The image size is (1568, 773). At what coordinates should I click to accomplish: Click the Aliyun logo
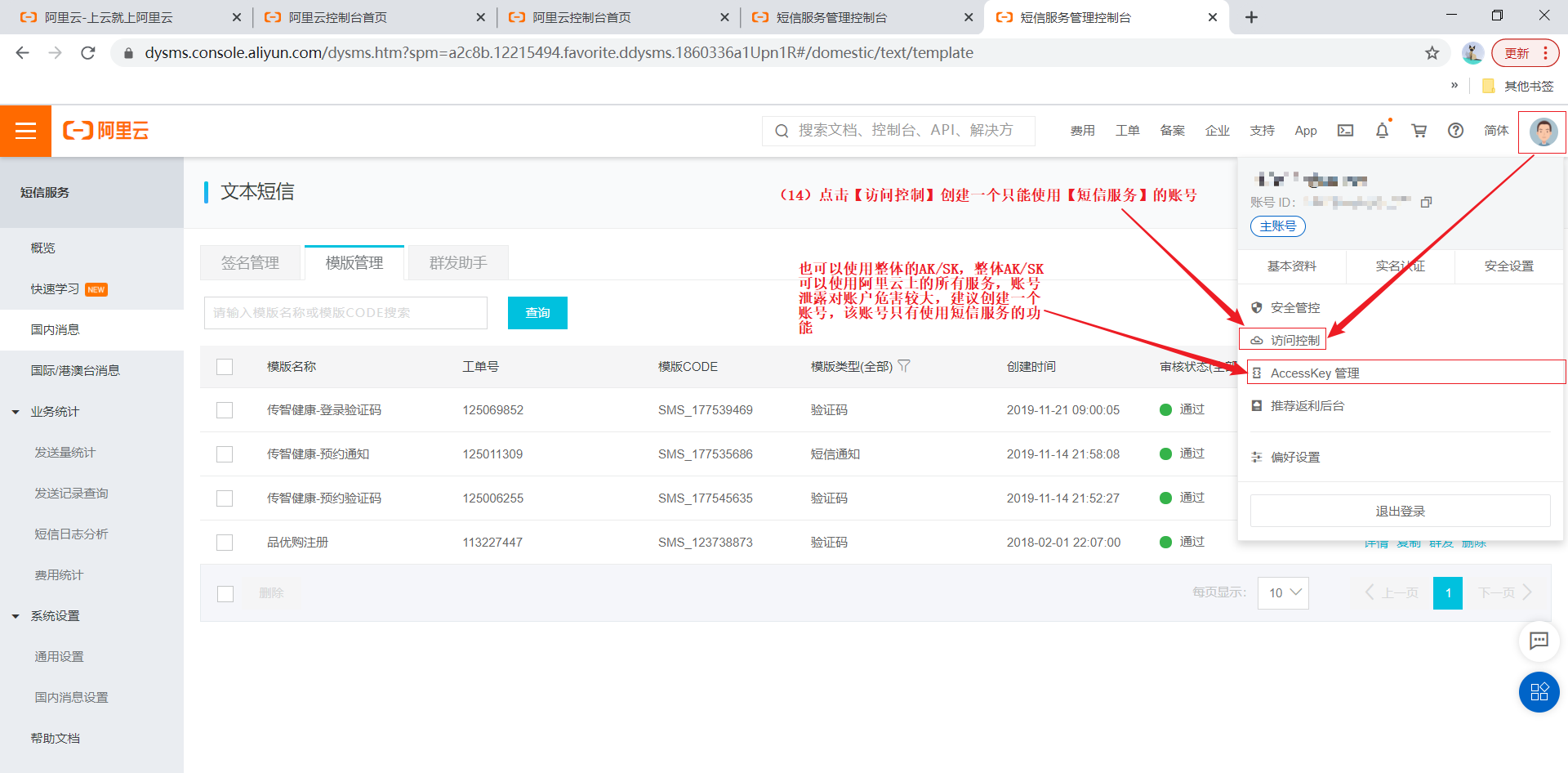coord(106,131)
